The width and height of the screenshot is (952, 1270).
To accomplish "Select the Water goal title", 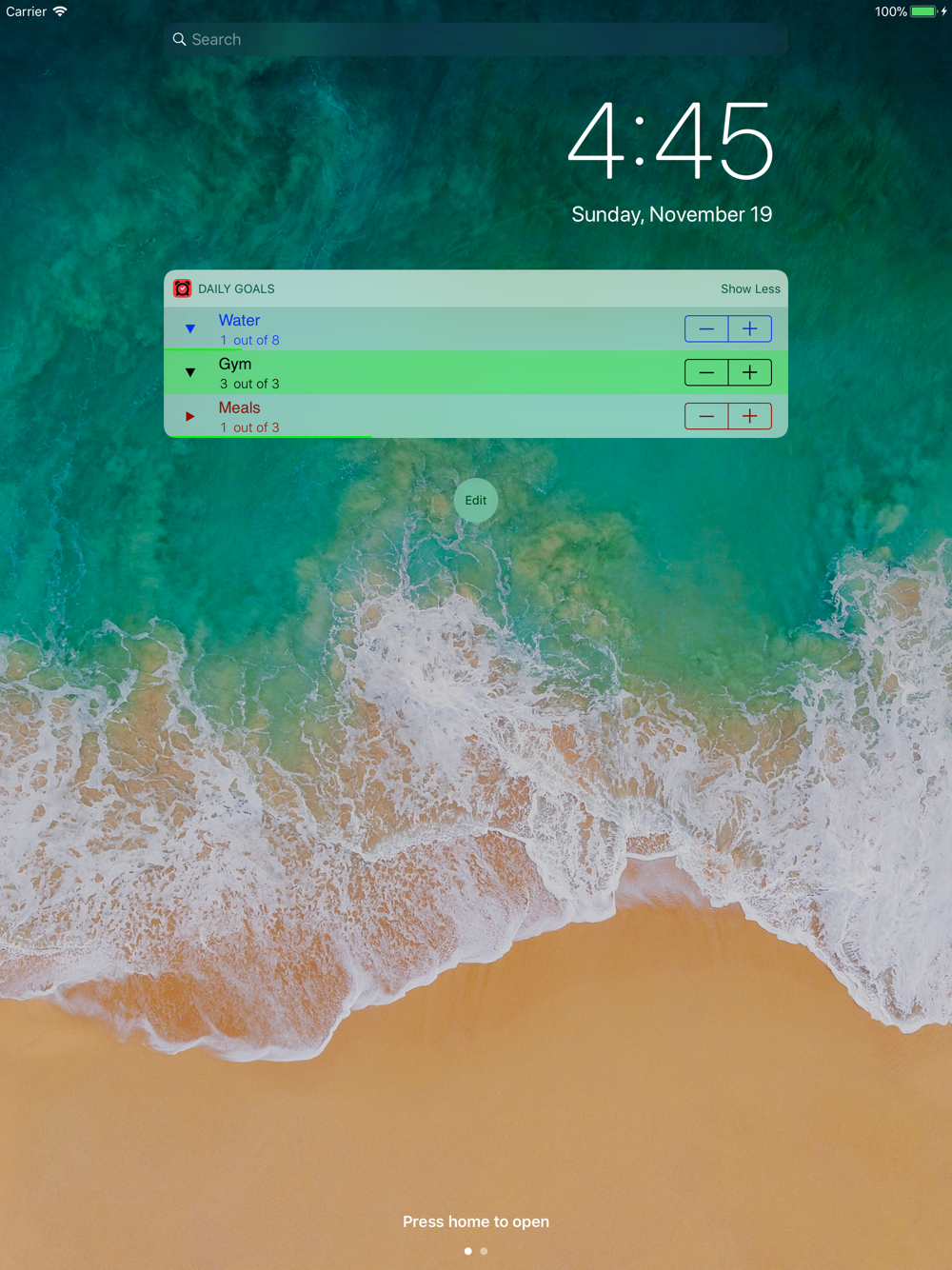I will [x=239, y=320].
